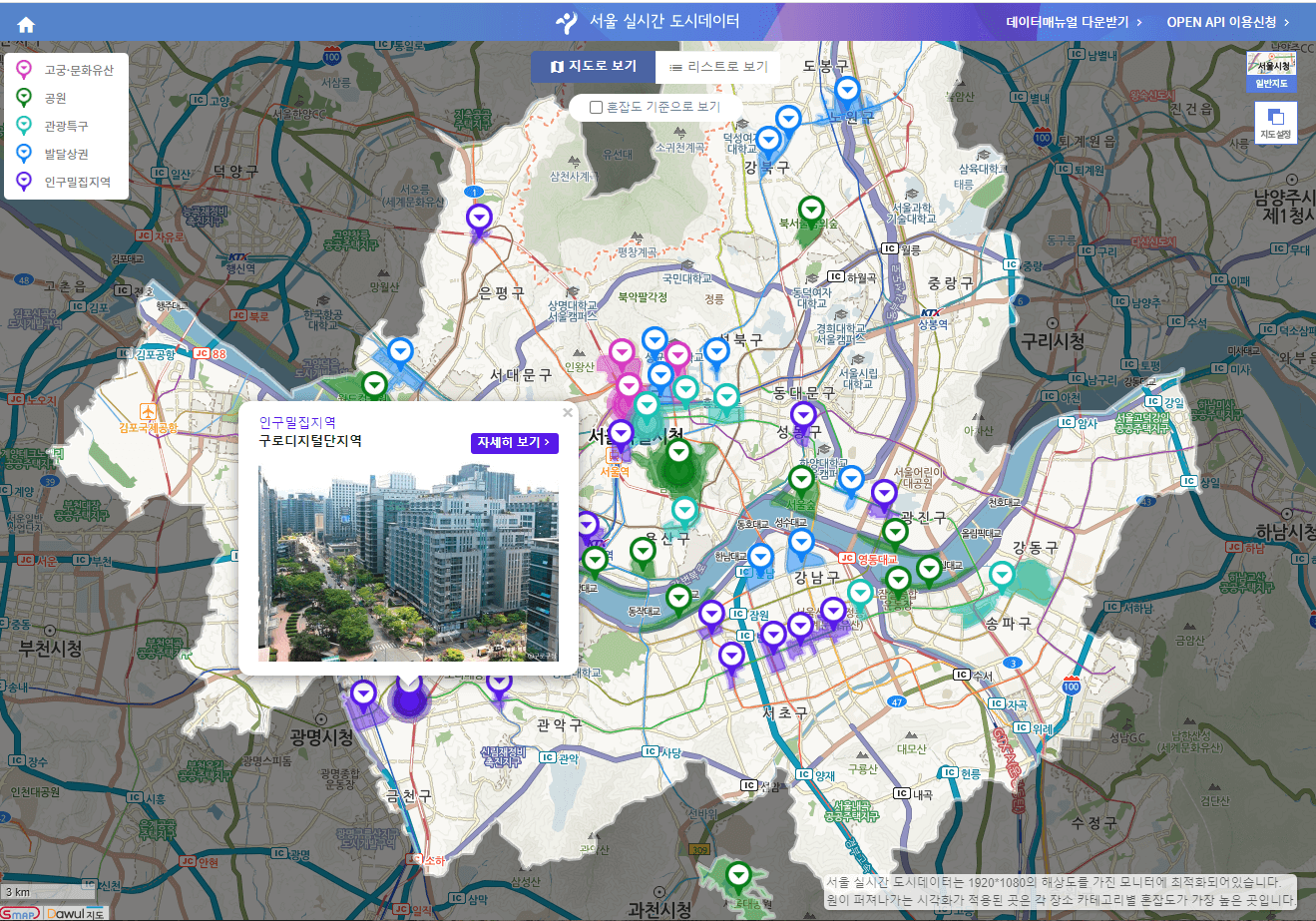Enable 혼잡도 기준으로 보기 checkbox
1316x921 pixels.
pos(596,107)
